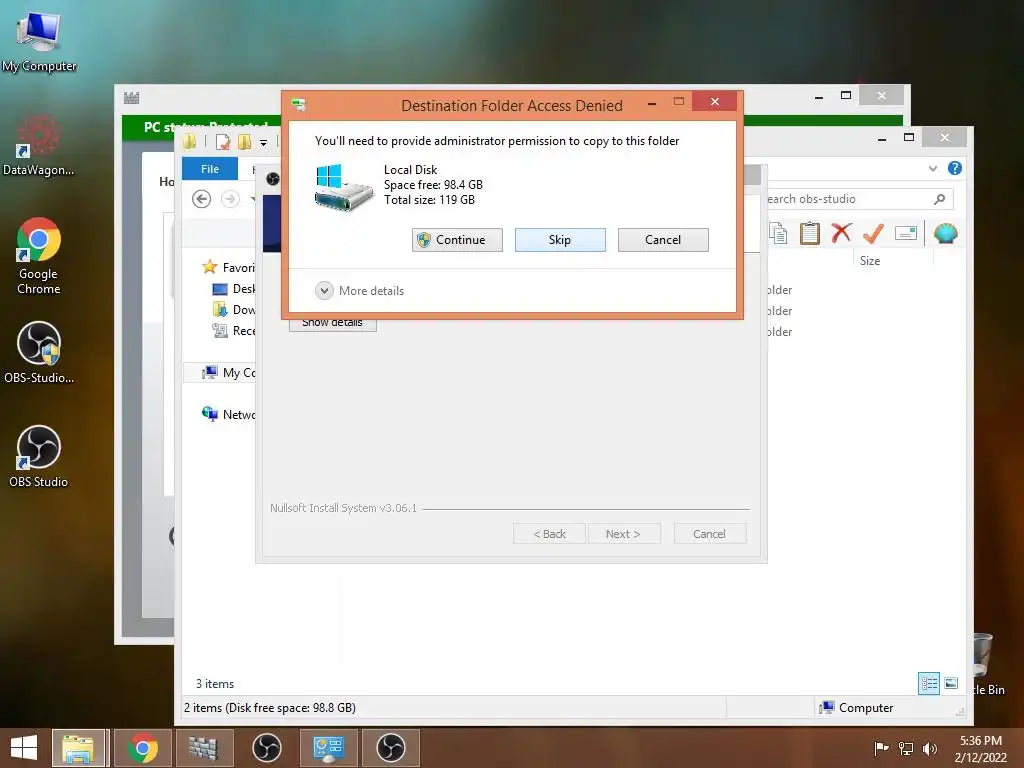
Task: Select Desktop in navigation pane
Action: (234, 289)
